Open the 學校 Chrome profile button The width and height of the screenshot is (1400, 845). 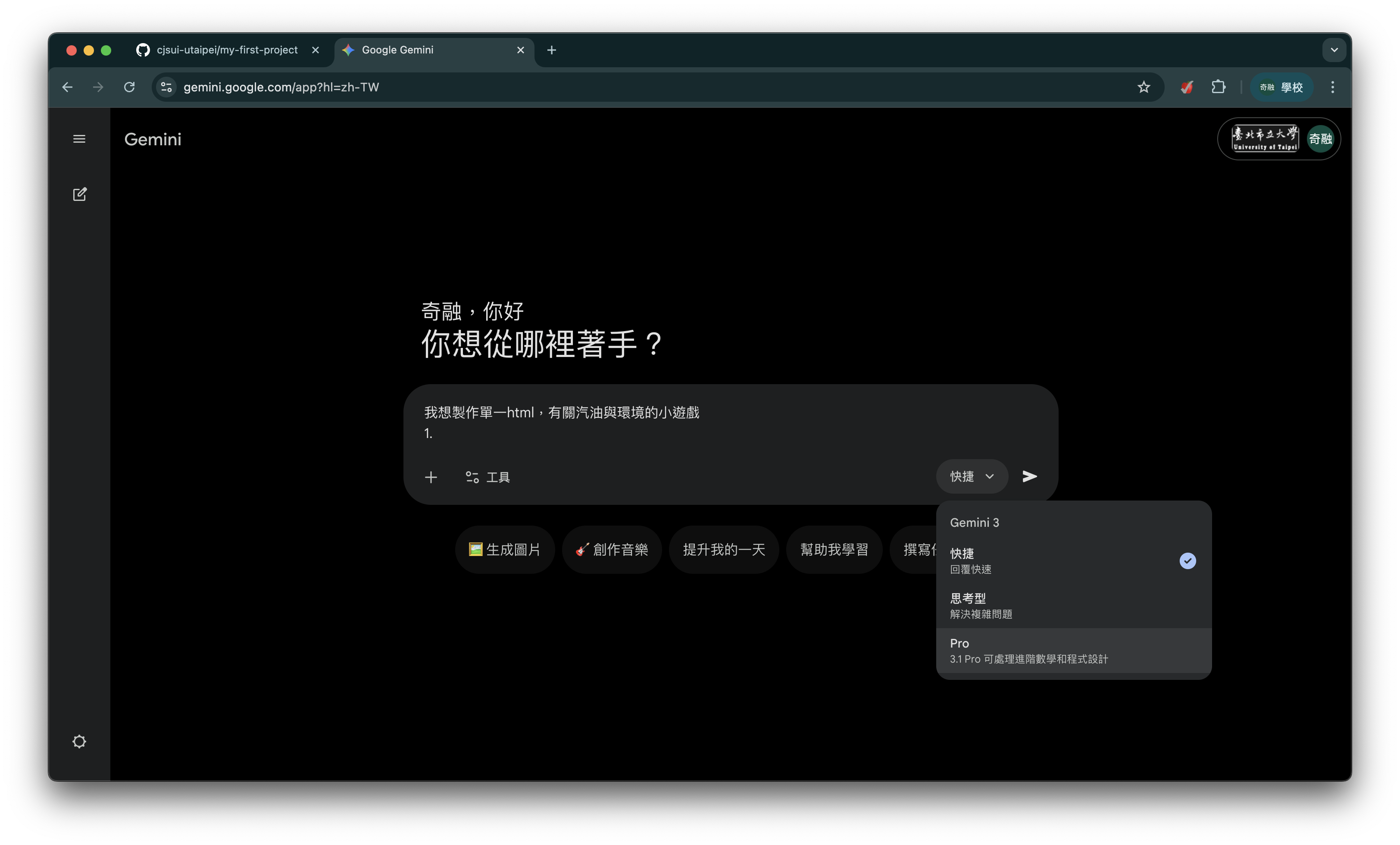click(x=1281, y=87)
